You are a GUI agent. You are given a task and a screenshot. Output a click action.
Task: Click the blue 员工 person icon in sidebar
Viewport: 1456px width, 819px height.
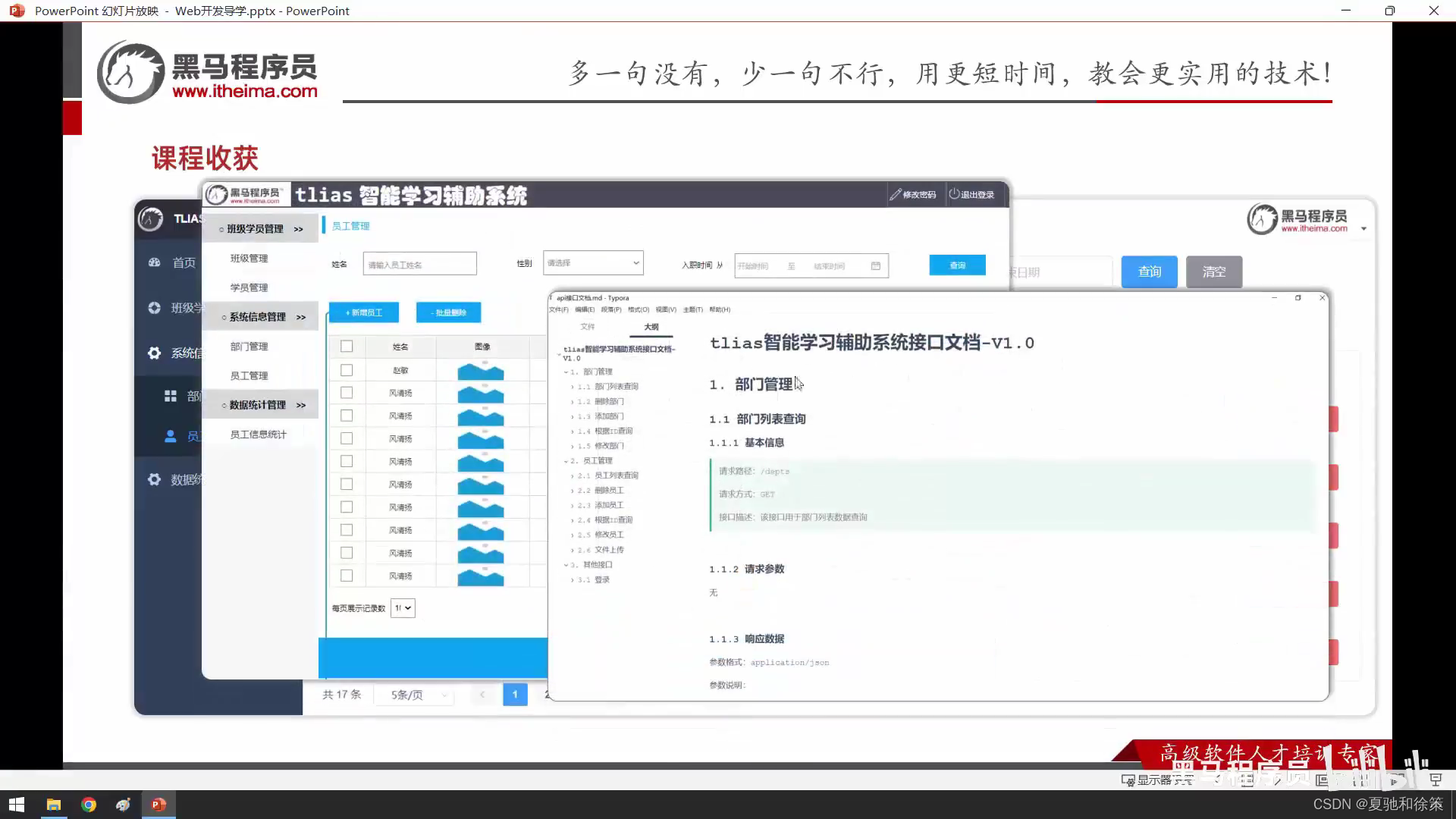171,436
